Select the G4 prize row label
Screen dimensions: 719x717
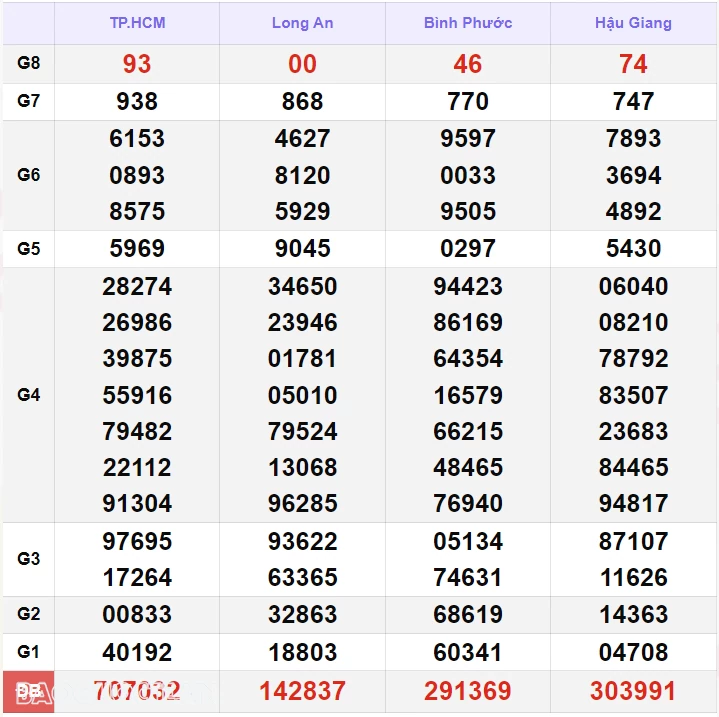pos(29,395)
